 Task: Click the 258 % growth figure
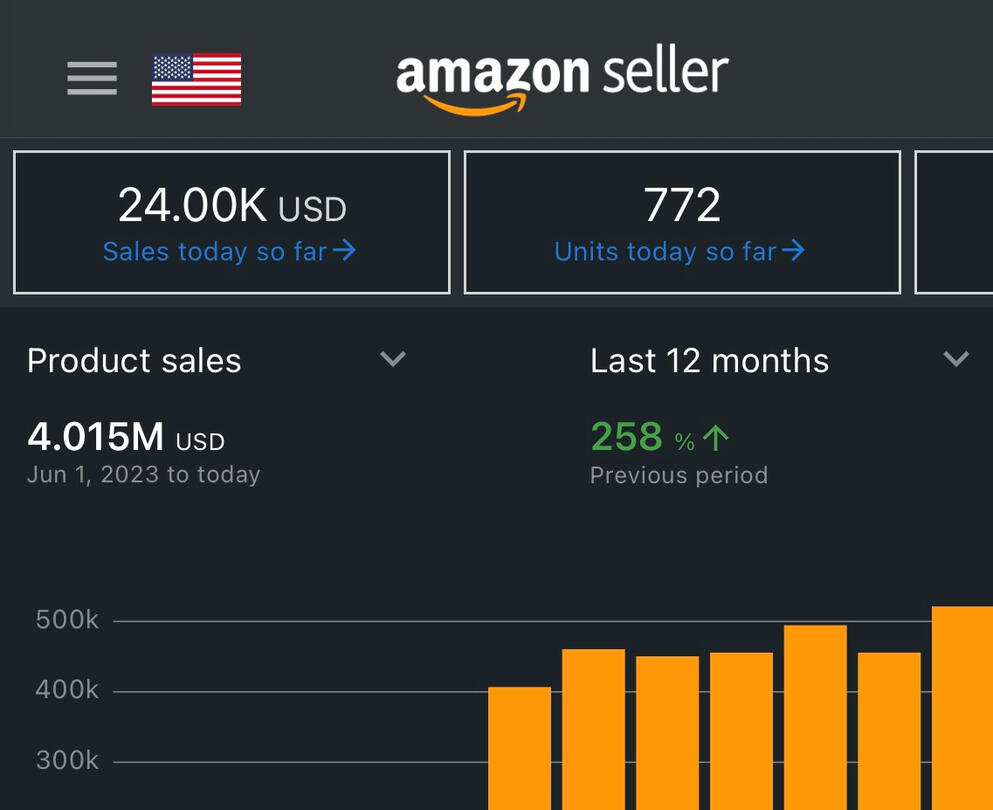(x=627, y=438)
